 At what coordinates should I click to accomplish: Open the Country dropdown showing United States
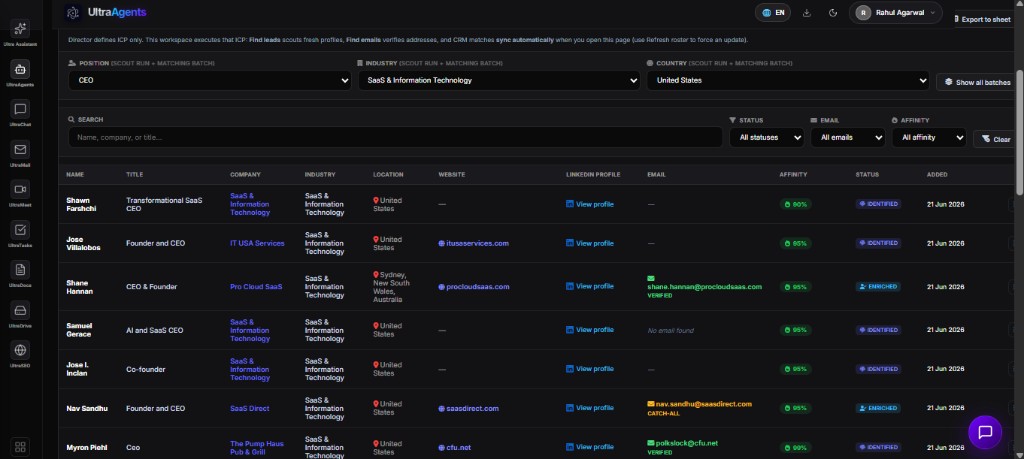(788, 80)
